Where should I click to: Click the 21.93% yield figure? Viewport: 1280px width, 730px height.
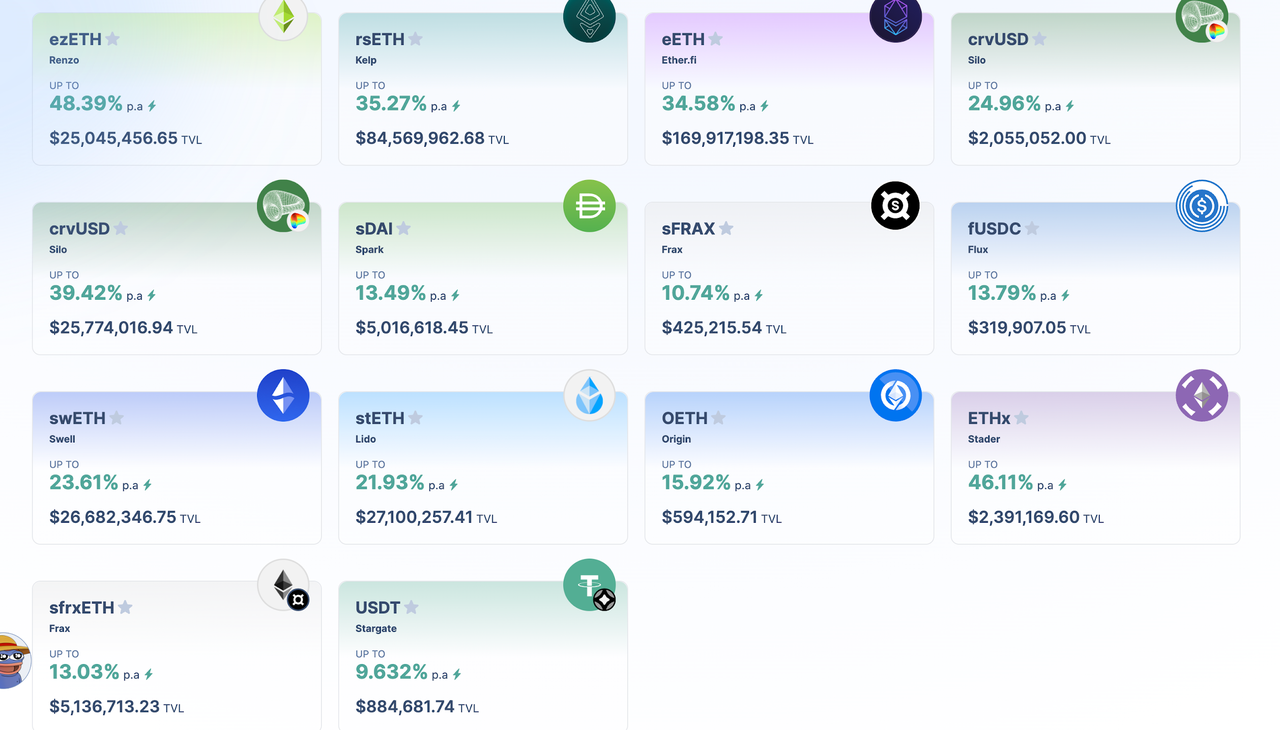(390, 482)
